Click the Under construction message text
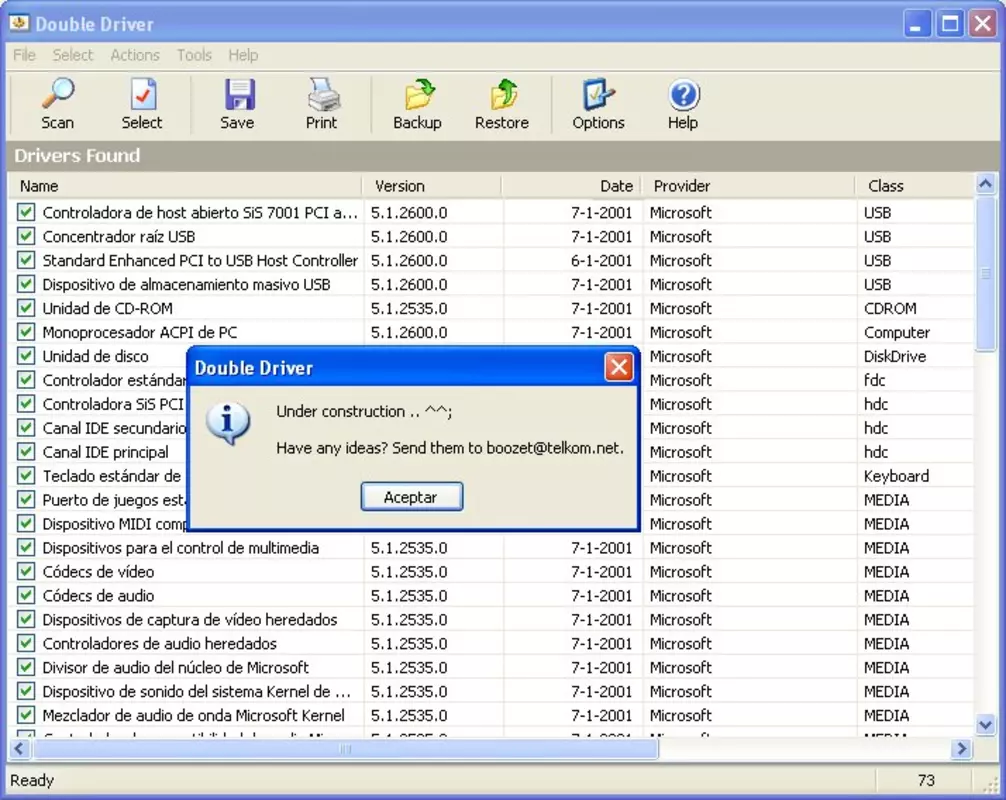 (364, 411)
